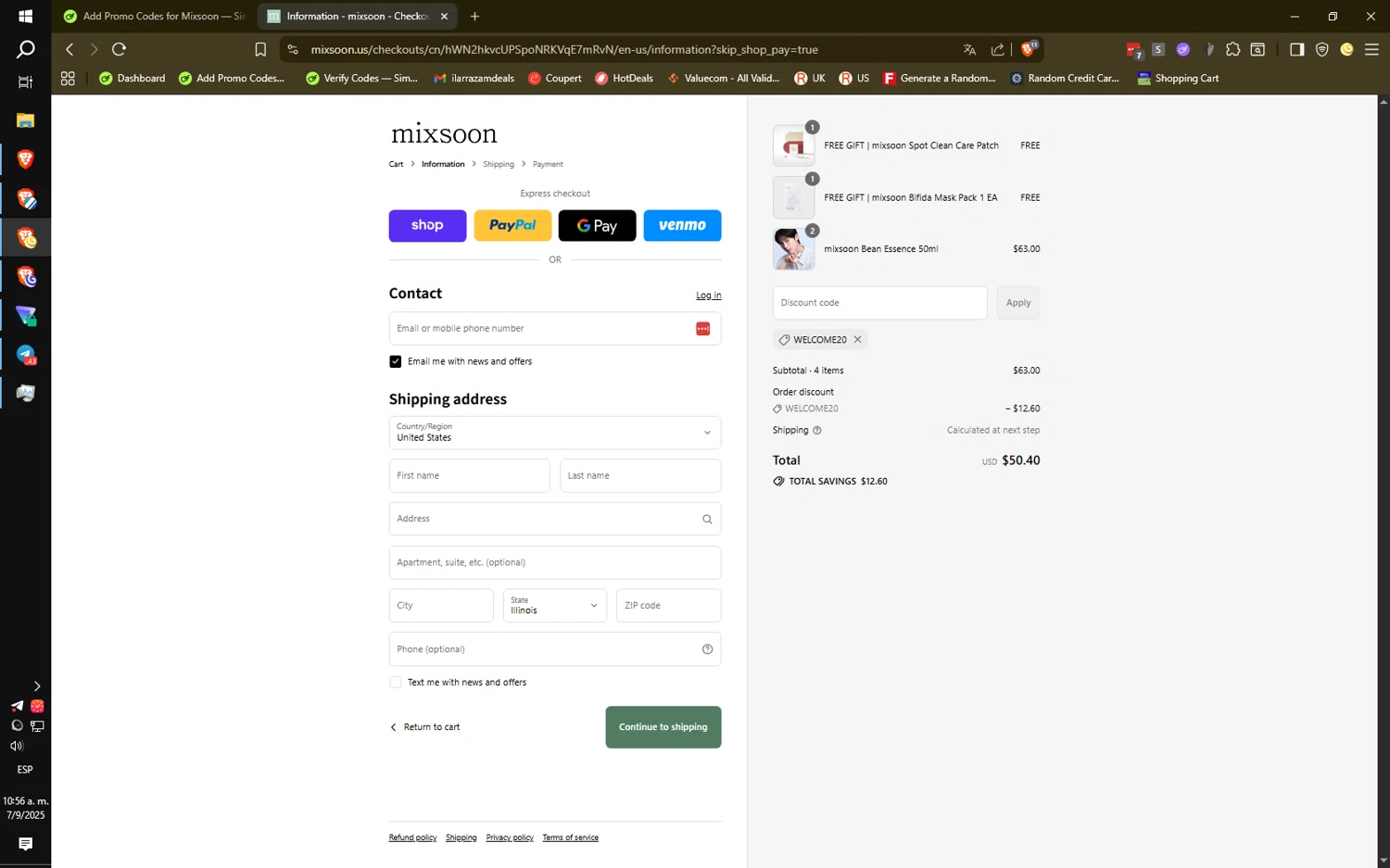Image resolution: width=1390 pixels, height=868 pixels.
Task: Open Windows search magnifier in taskbar
Action: 25,49
